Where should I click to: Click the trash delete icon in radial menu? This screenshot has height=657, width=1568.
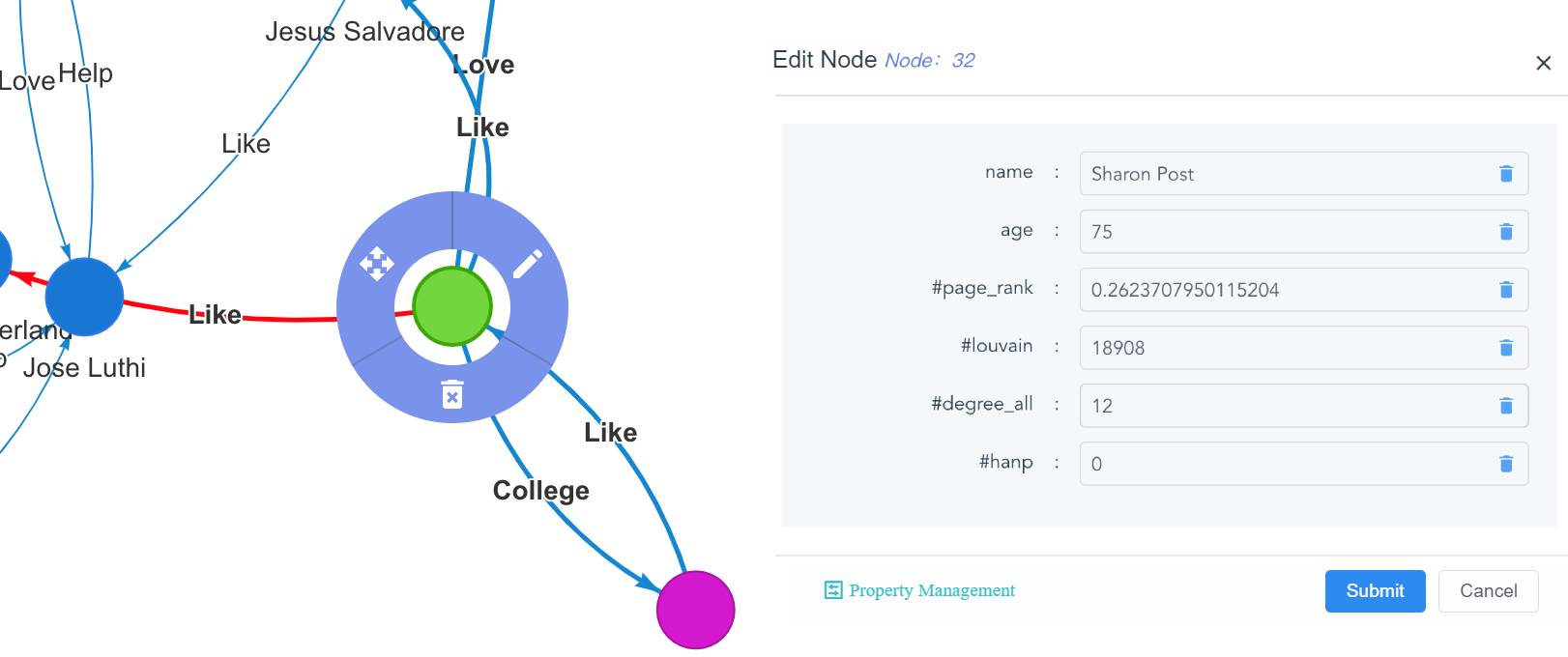(451, 394)
